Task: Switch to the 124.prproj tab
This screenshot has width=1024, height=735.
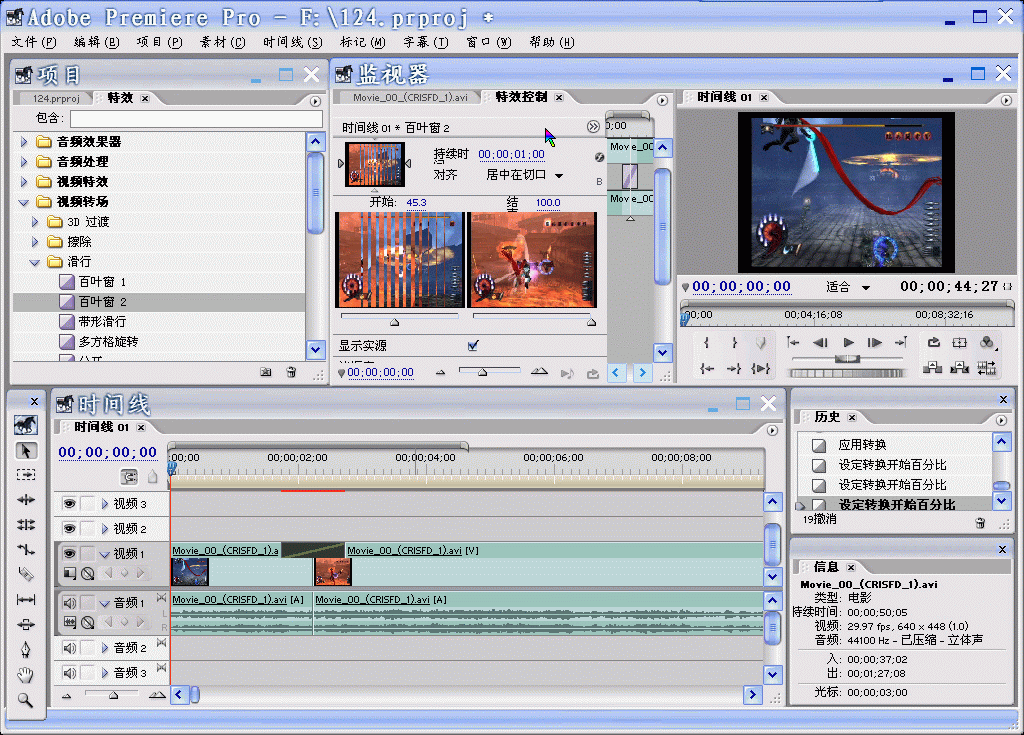Action: [x=56, y=99]
